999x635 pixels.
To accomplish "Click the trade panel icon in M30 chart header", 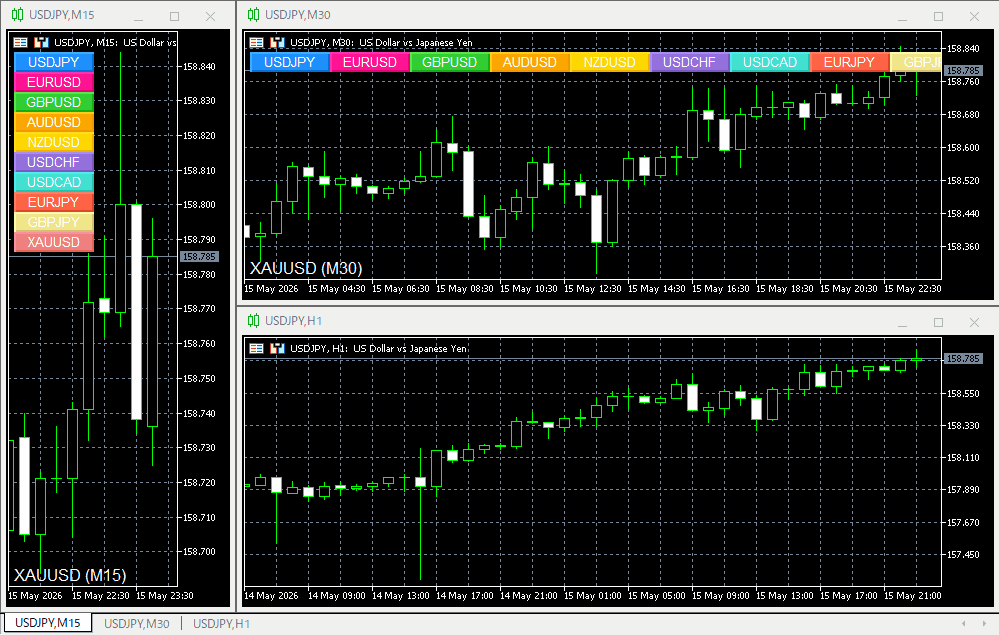I will click(x=257, y=43).
